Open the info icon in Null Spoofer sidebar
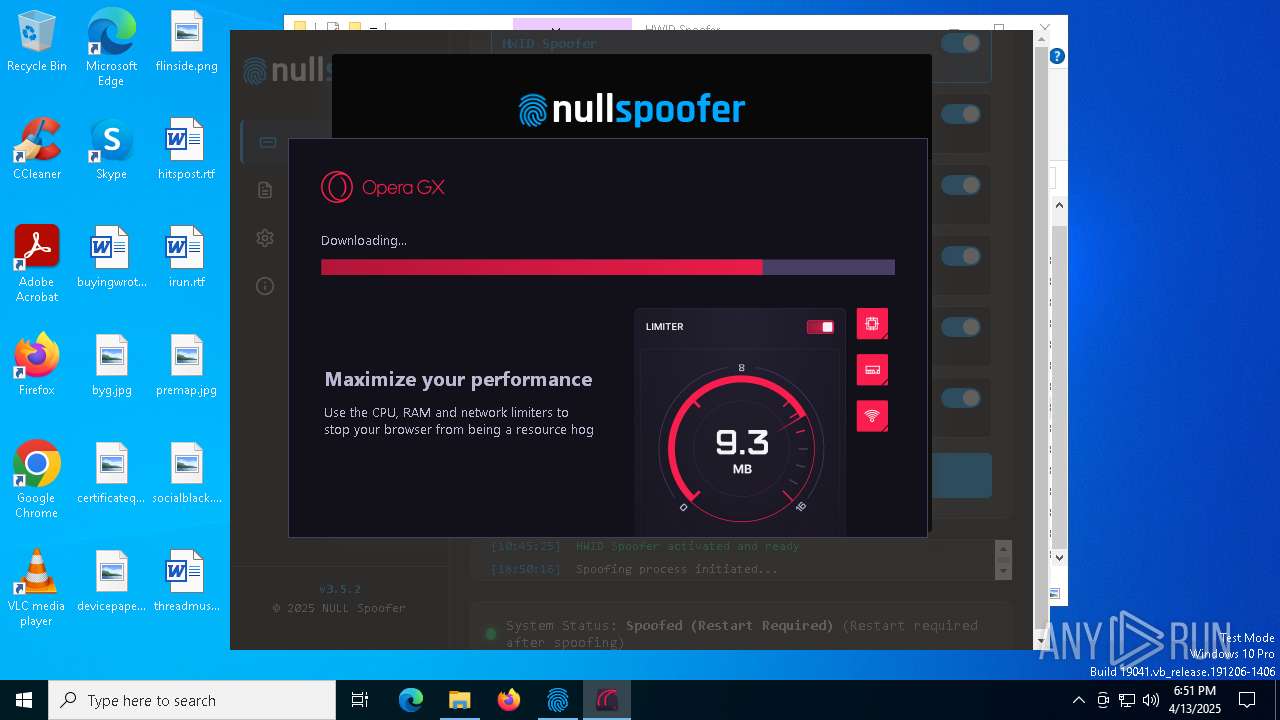1280x720 pixels. point(265,286)
